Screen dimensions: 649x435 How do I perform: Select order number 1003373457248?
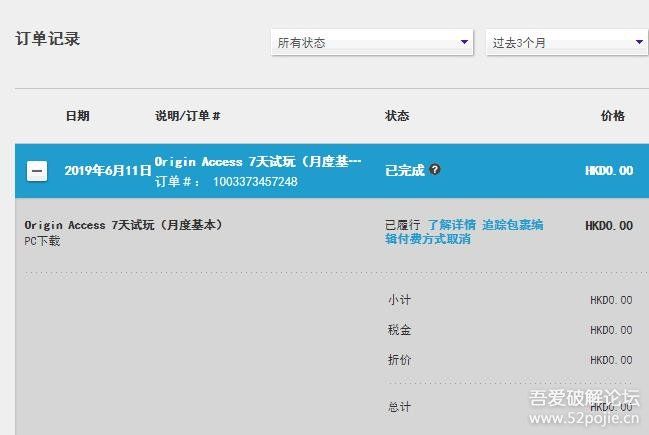coord(255,182)
